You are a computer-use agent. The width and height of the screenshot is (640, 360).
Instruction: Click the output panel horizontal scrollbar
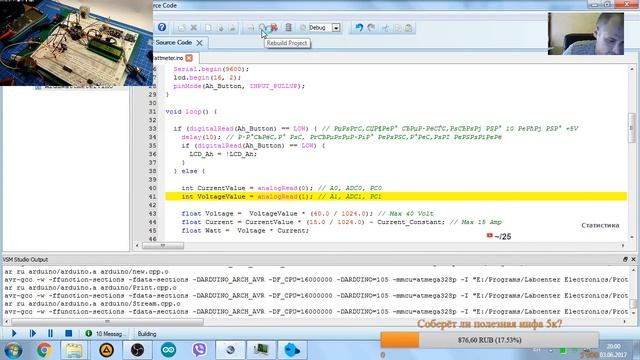[x=107, y=322]
